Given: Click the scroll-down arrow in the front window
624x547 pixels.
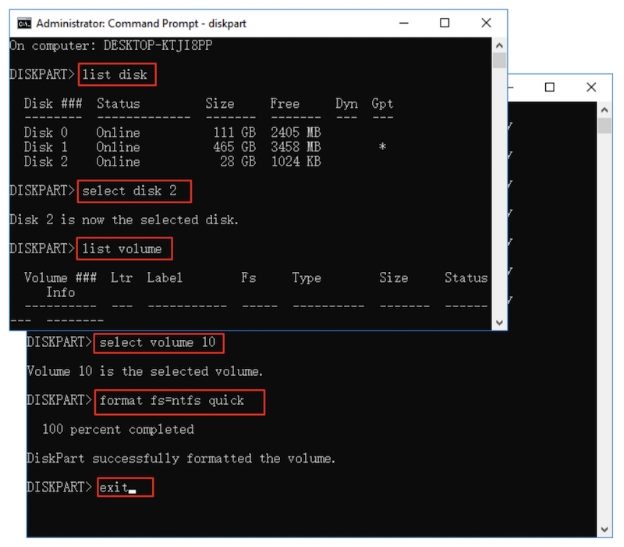Looking at the screenshot, I should (499, 322).
